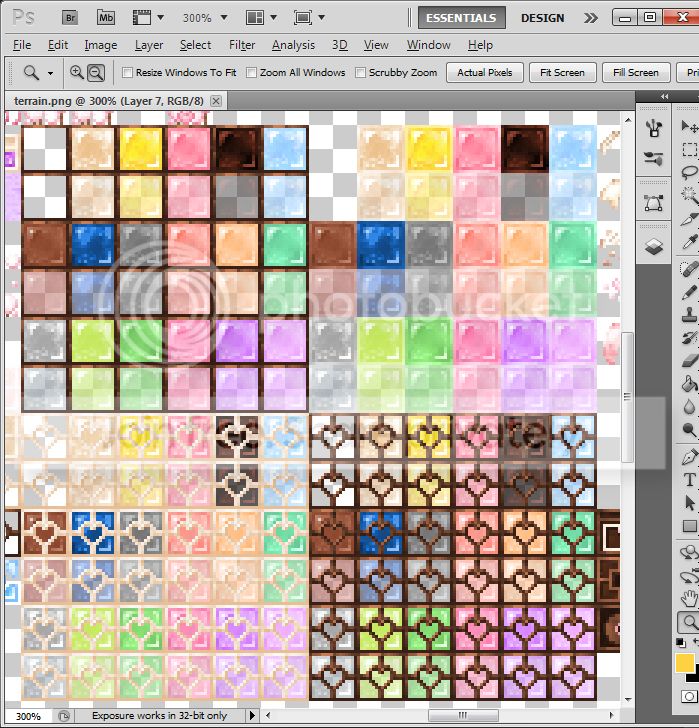Select the Lasso tool
The height and width of the screenshot is (728, 699).
(x=689, y=172)
